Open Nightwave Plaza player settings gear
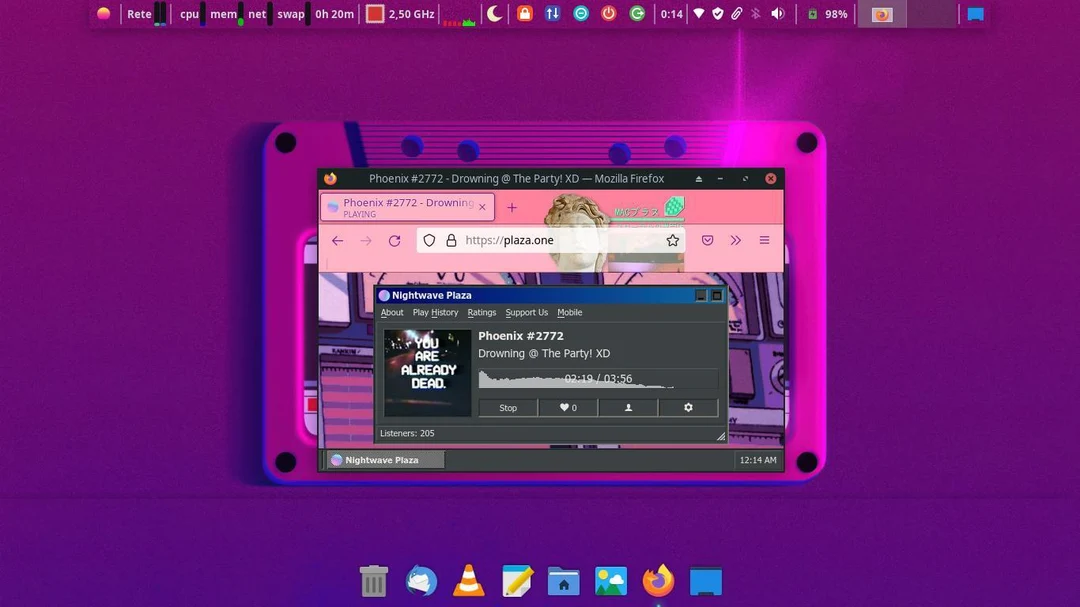 coord(687,407)
